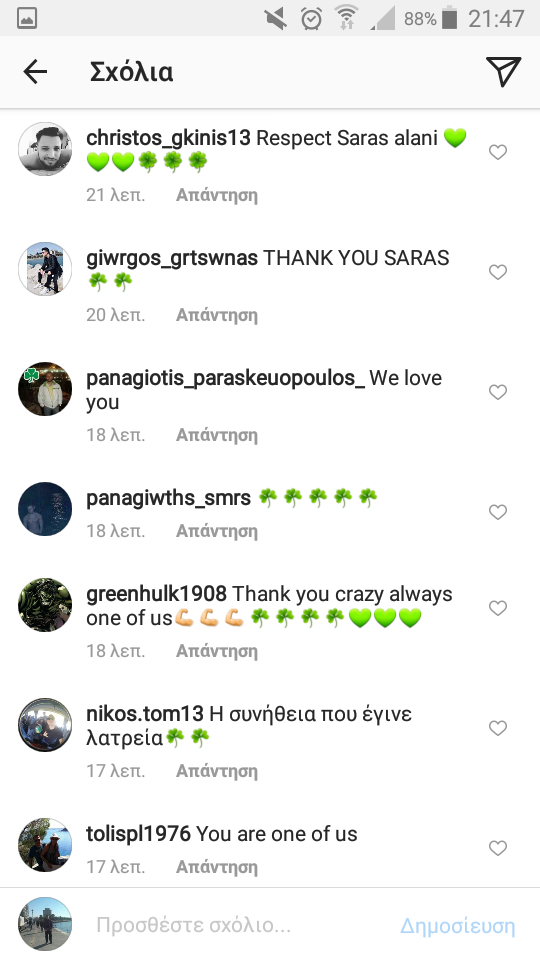This screenshot has width=540, height=960.
Task: Like the comment by christos_gkinis13
Action: click(x=498, y=152)
